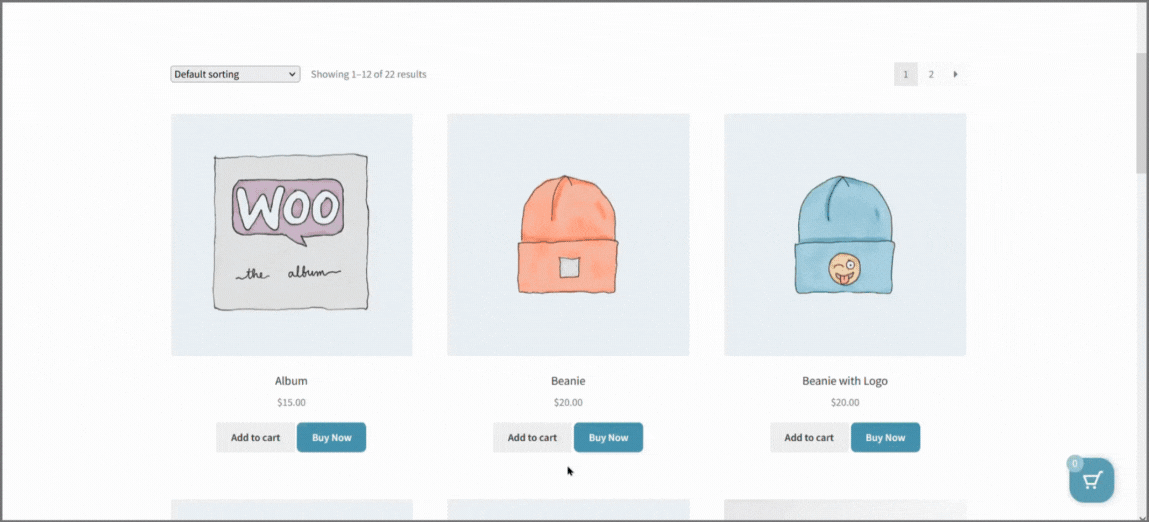Open the Beanie with Logo title link

point(845,381)
